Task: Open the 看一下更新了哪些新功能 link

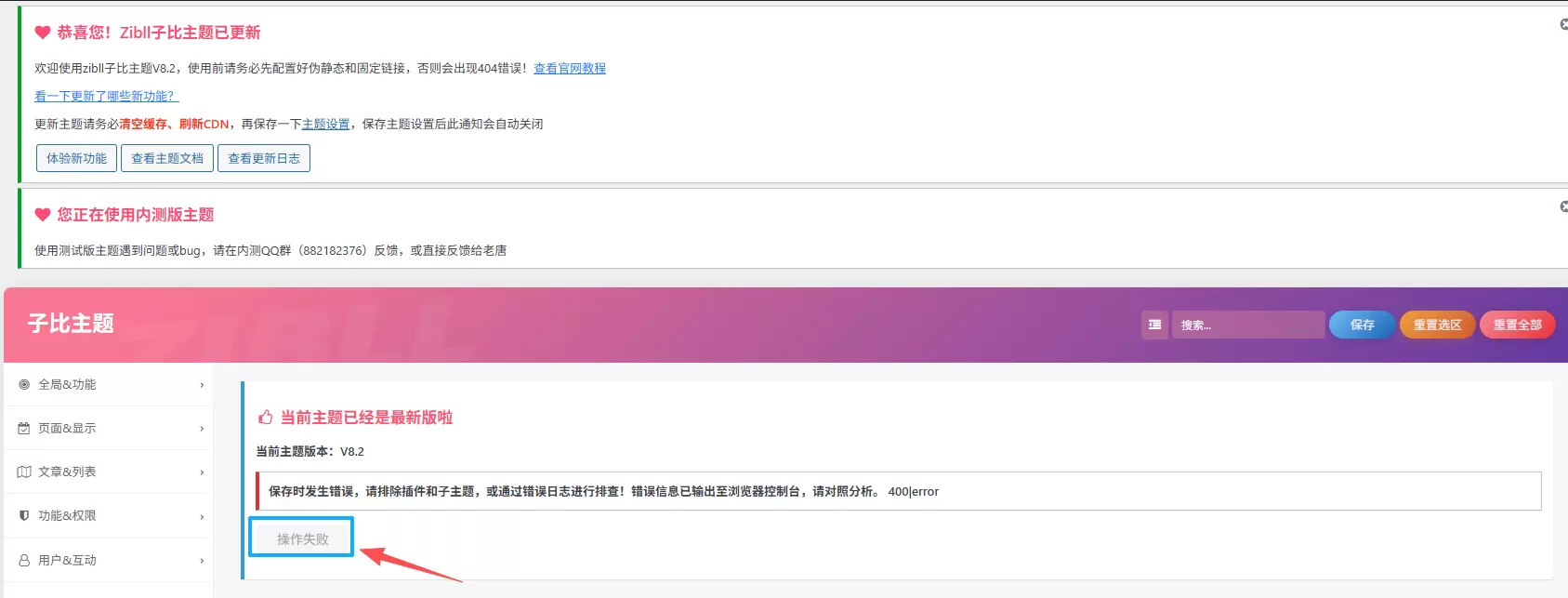Action: pyautogui.click(x=107, y=96)
